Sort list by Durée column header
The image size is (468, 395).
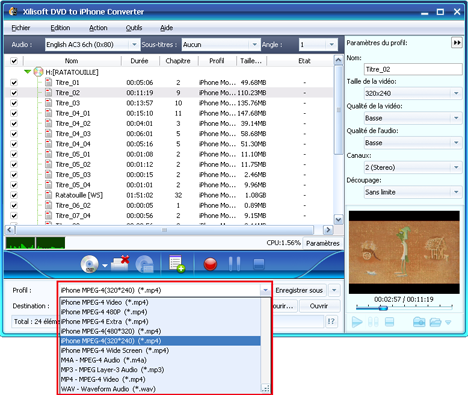[139, 61]
